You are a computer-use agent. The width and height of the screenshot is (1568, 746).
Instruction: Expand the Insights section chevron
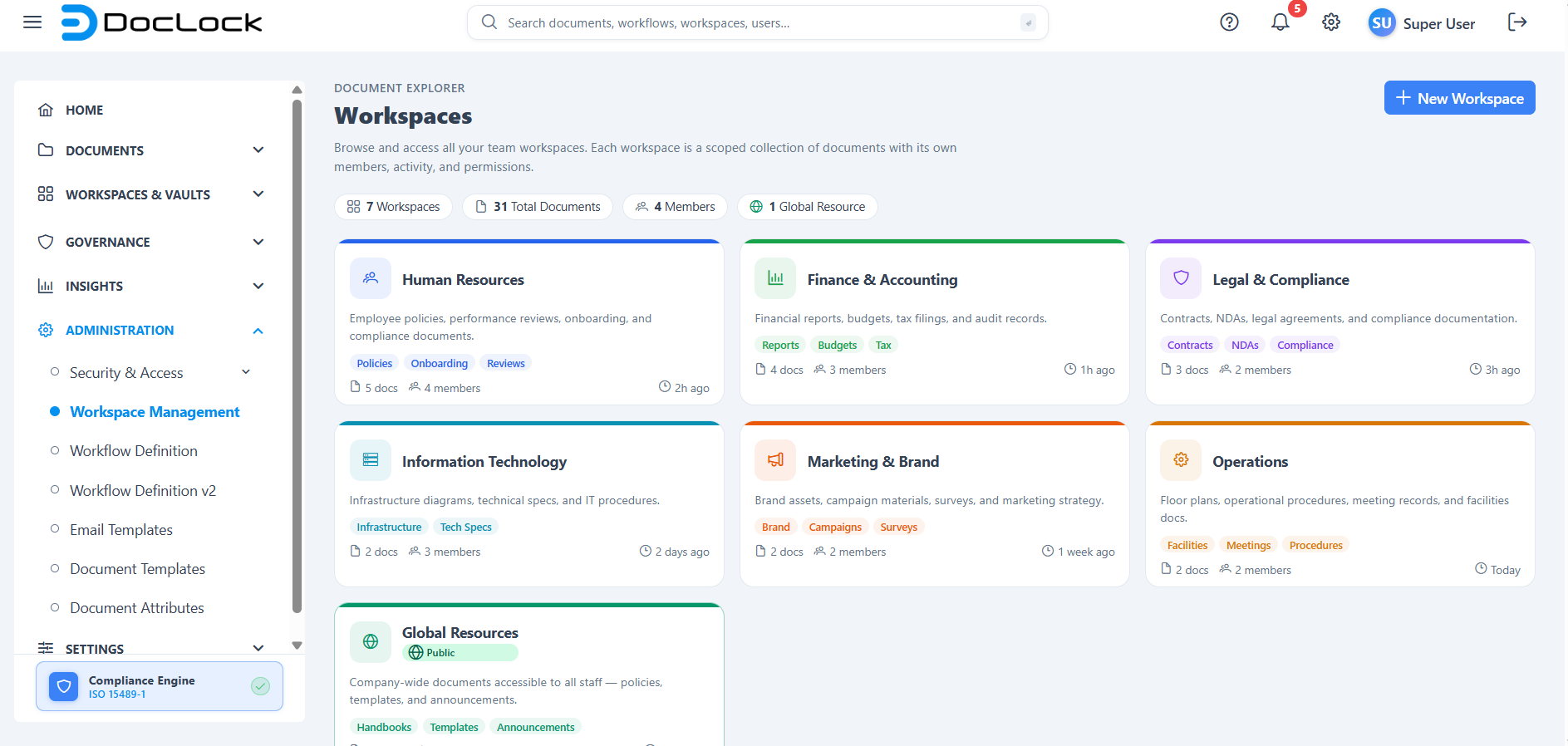[258, 286]
